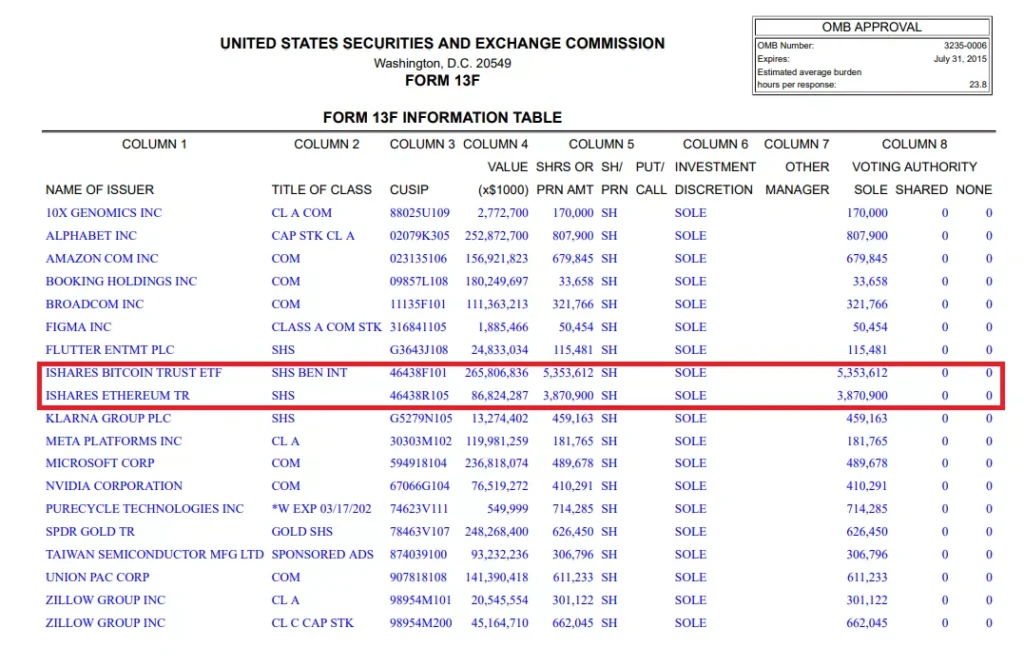Screen dimensions: 1024x667
Task: Select META PLATFORMS INC issuer name
Action: 114,441
